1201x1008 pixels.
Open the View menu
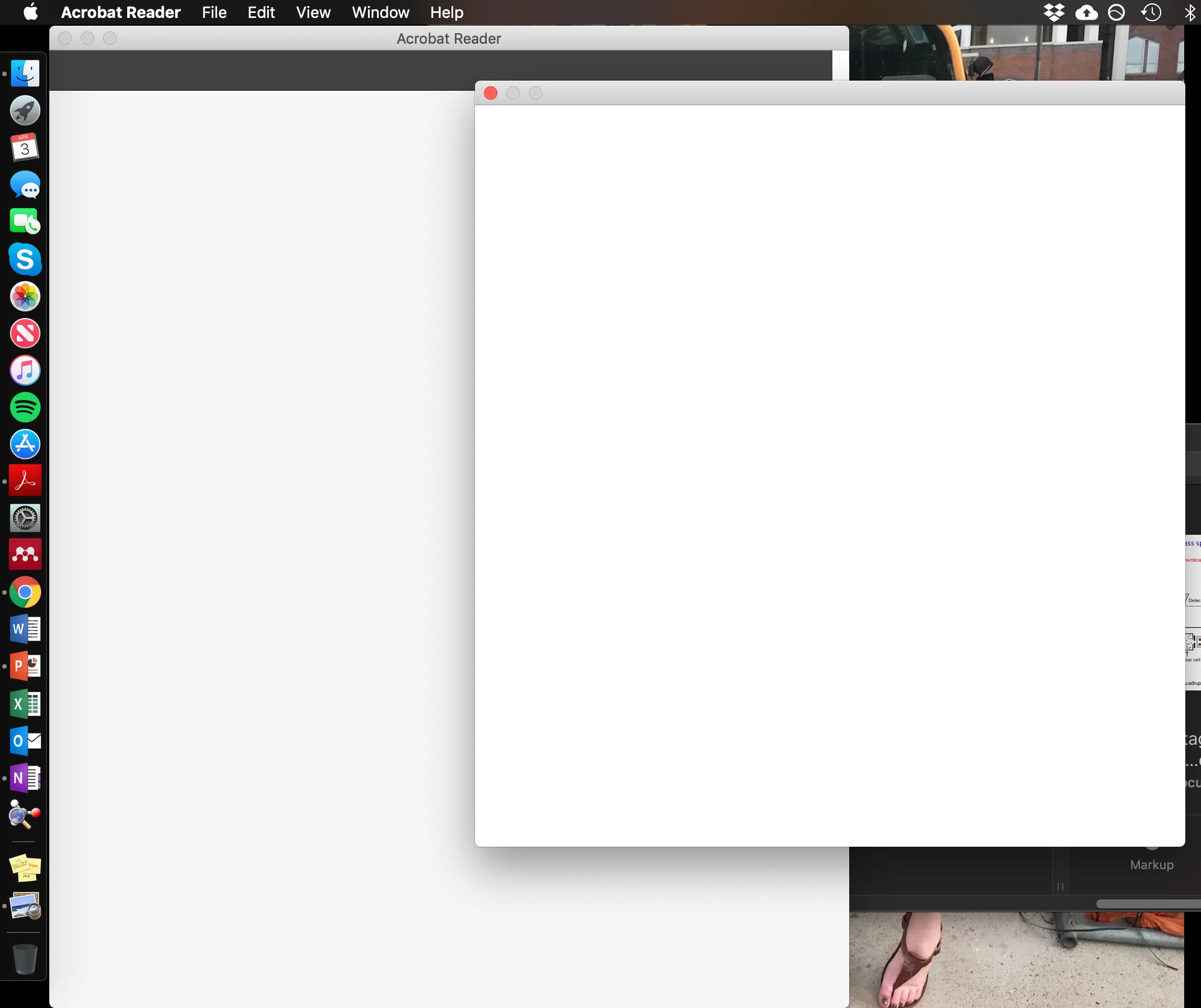[313, 12]
